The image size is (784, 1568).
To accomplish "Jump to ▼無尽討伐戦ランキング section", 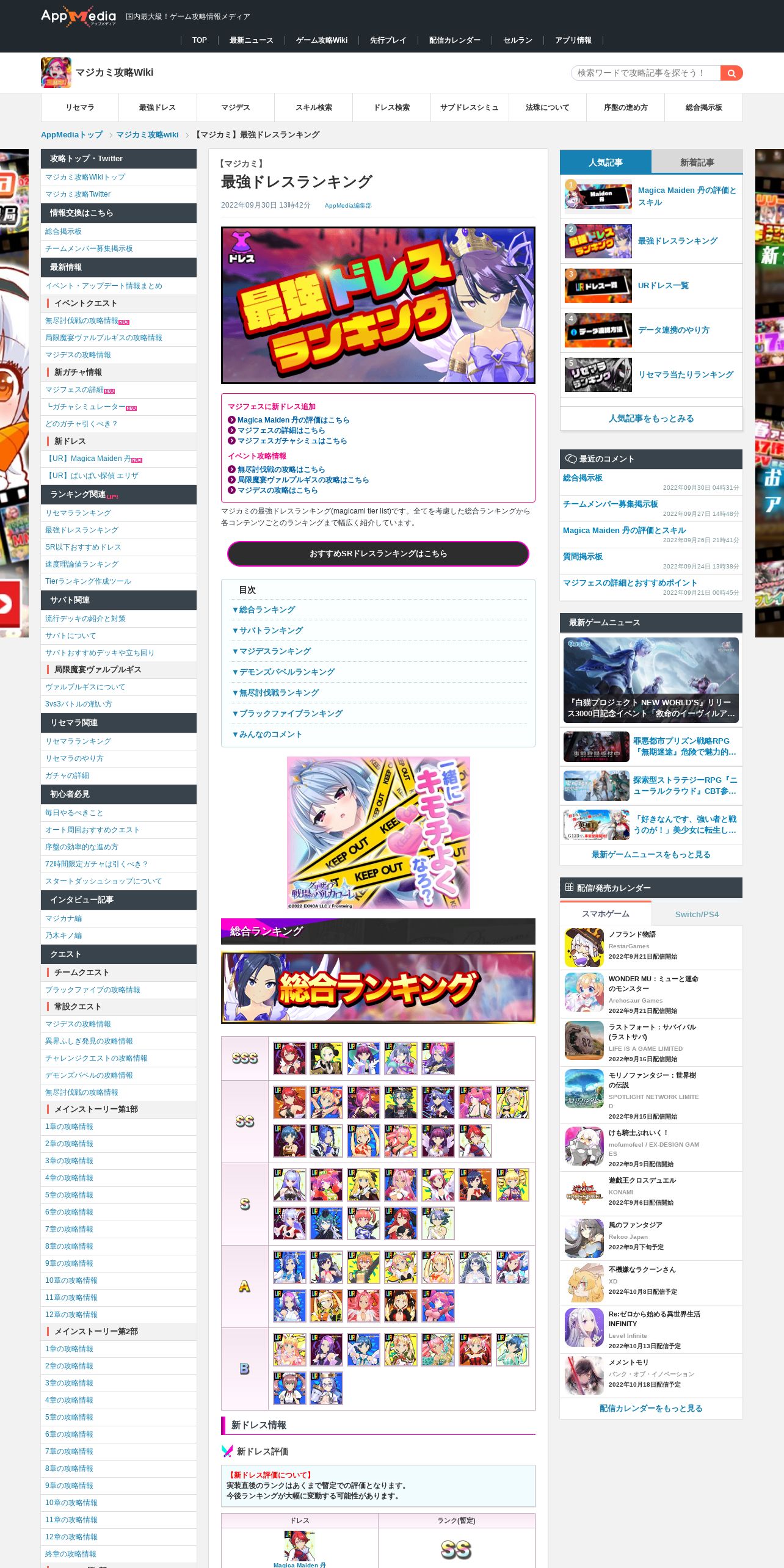I will pos(275,693).
